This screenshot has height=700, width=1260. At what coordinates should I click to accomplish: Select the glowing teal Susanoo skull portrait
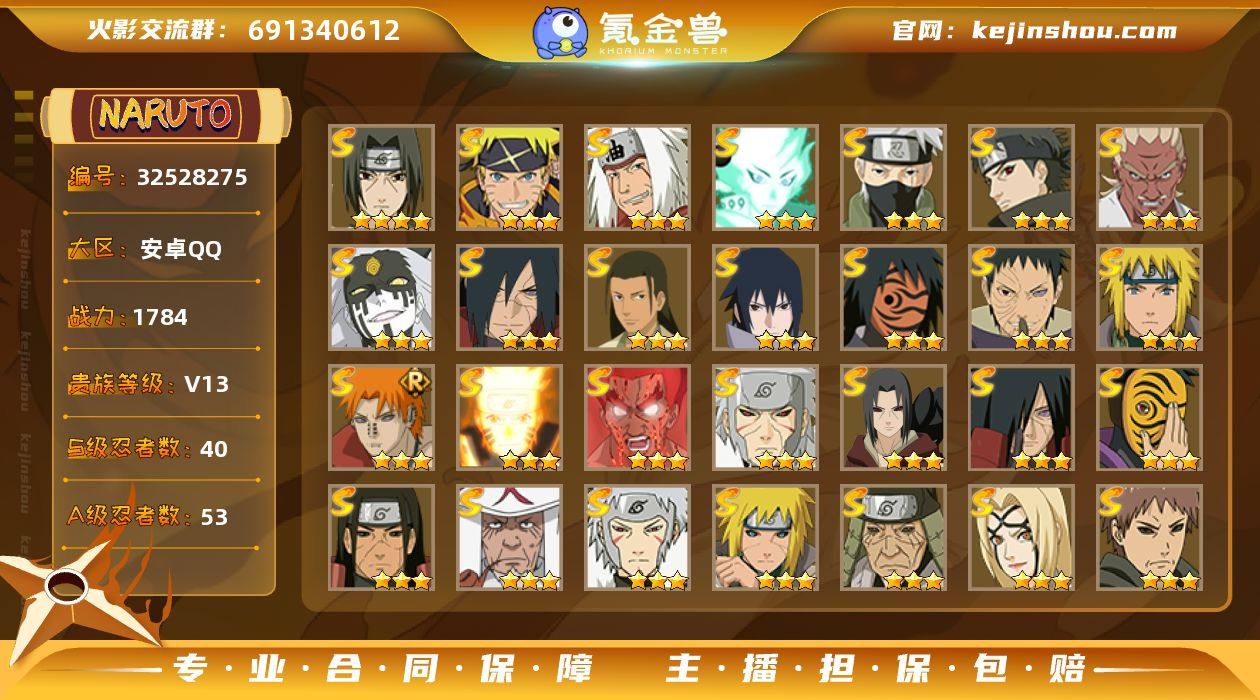click(x=766, y=178)
